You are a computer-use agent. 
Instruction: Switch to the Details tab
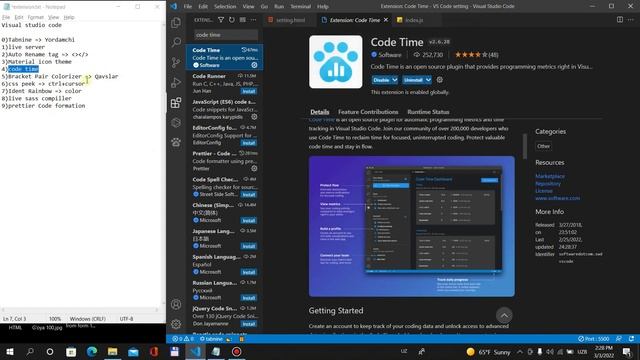coord(320,112)
